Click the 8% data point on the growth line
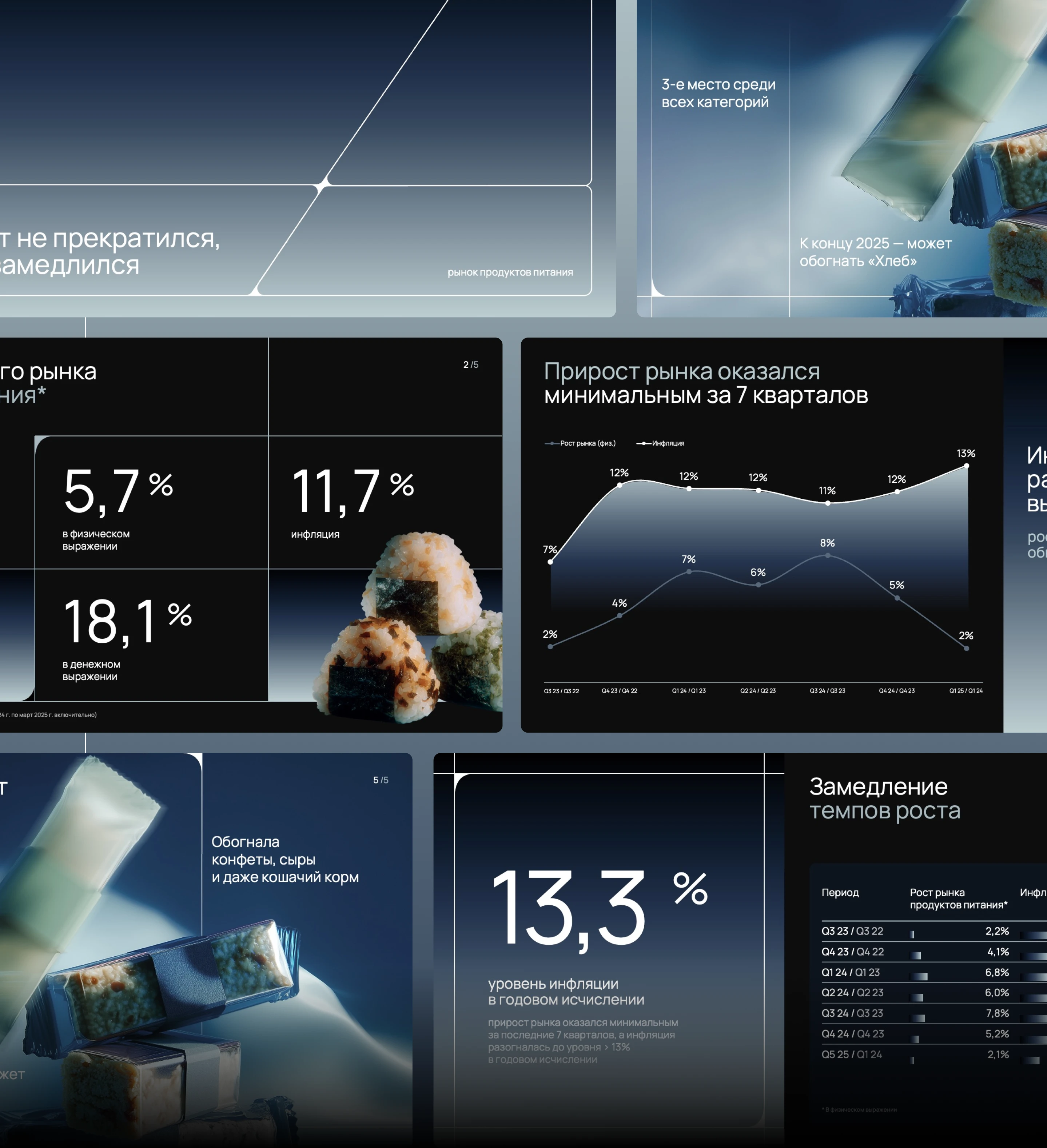The width and height of the screenshot is (1047, 1148). [x=827, y=555]
